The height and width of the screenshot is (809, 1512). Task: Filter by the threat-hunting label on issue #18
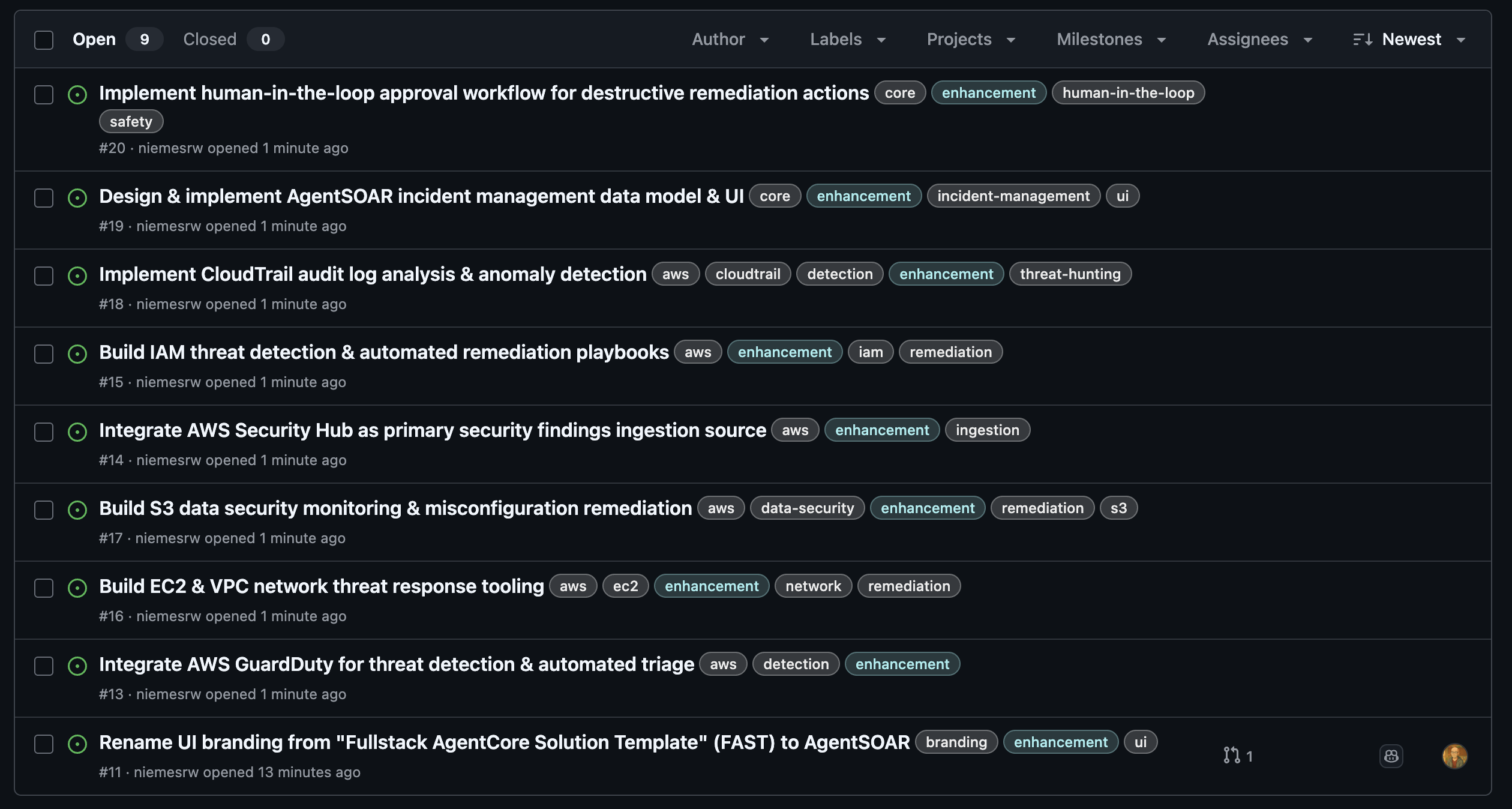(x=1070, y=274)
